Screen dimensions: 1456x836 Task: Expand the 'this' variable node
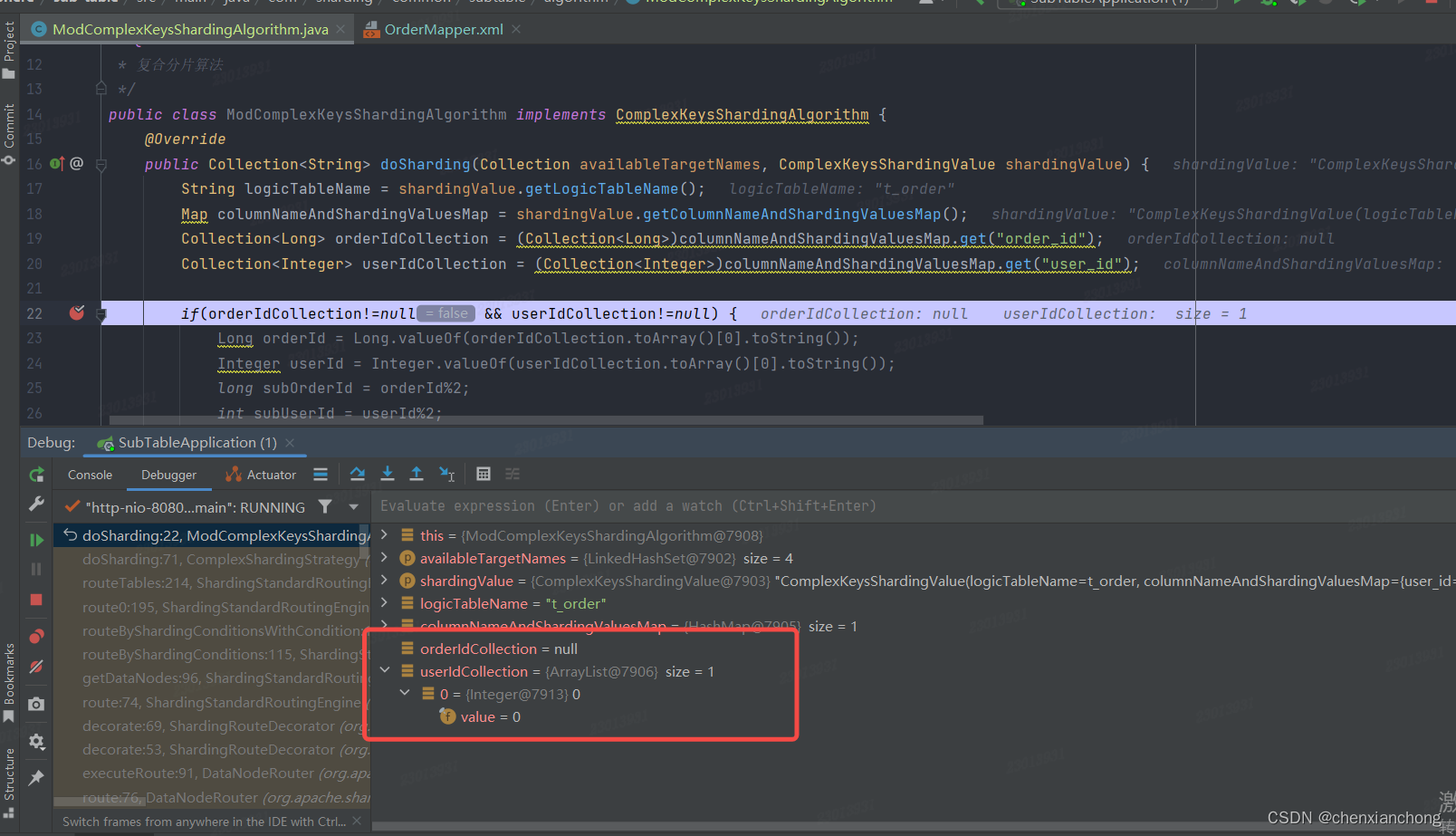(385, 535)
